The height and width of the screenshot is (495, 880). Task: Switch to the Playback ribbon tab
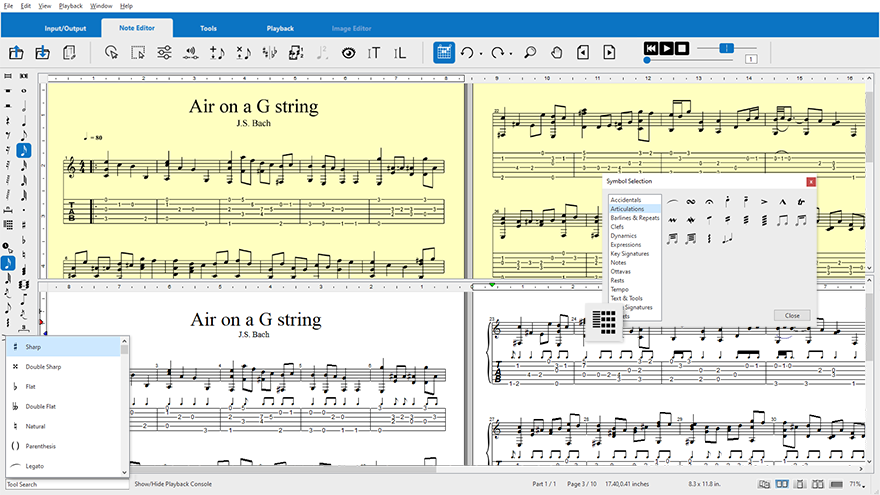[280, 28]
